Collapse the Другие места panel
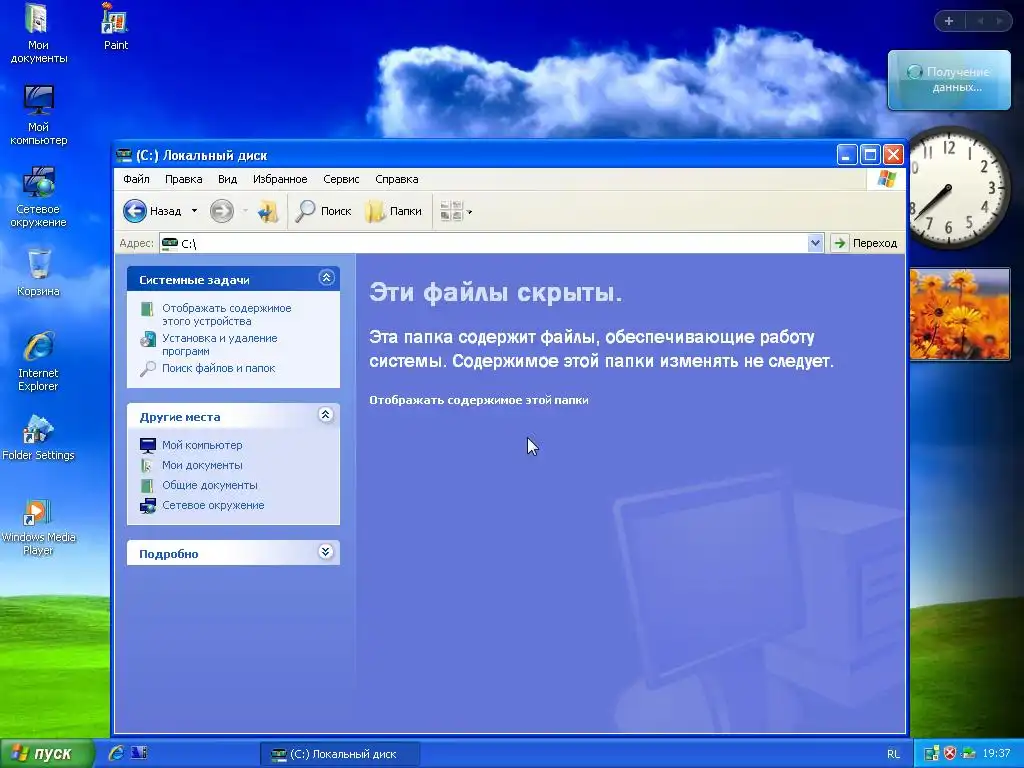This screenshot has width=1024, height=768. tap(325, 415)
